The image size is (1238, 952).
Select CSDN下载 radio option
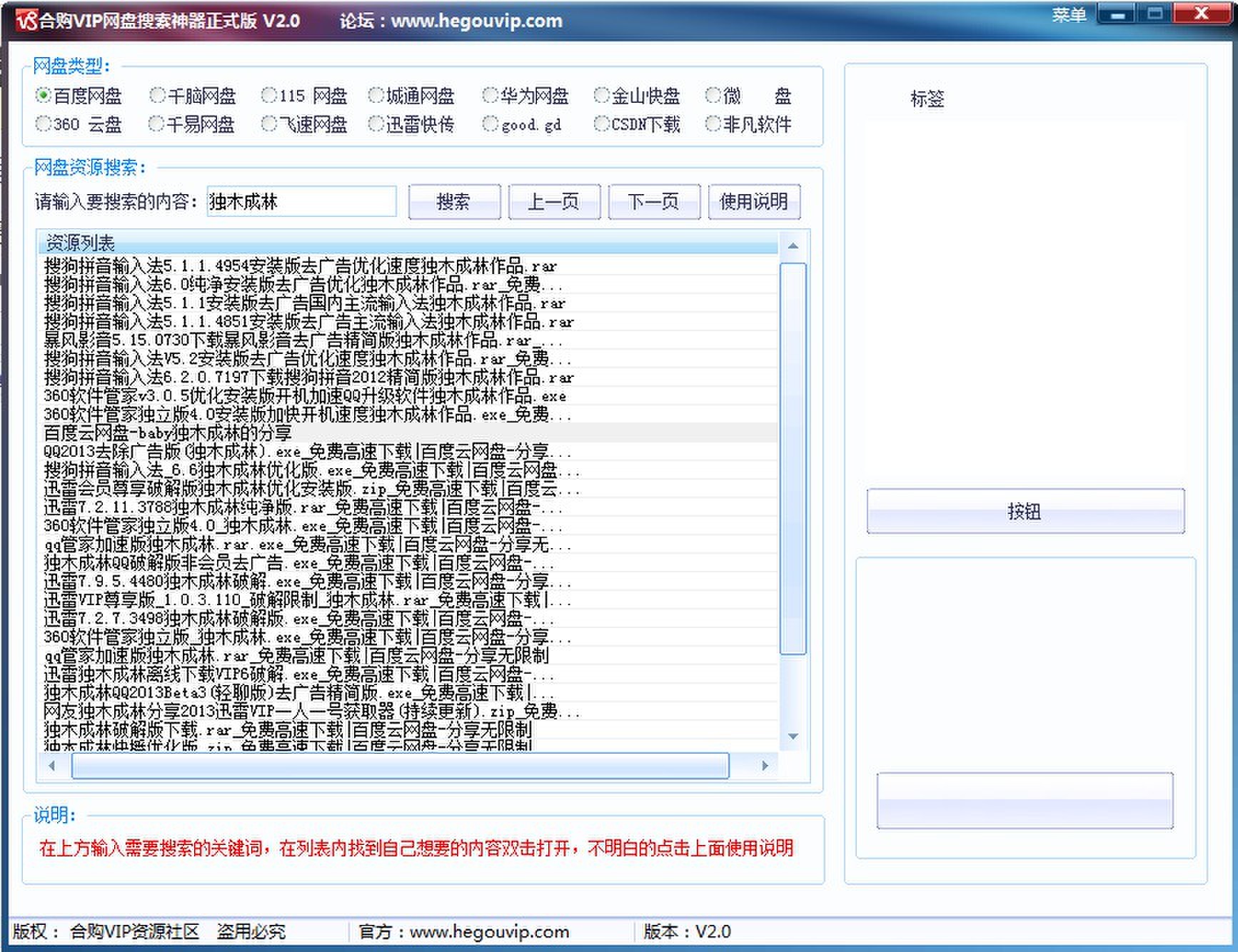pyautogui.click(x=637, y=124)
